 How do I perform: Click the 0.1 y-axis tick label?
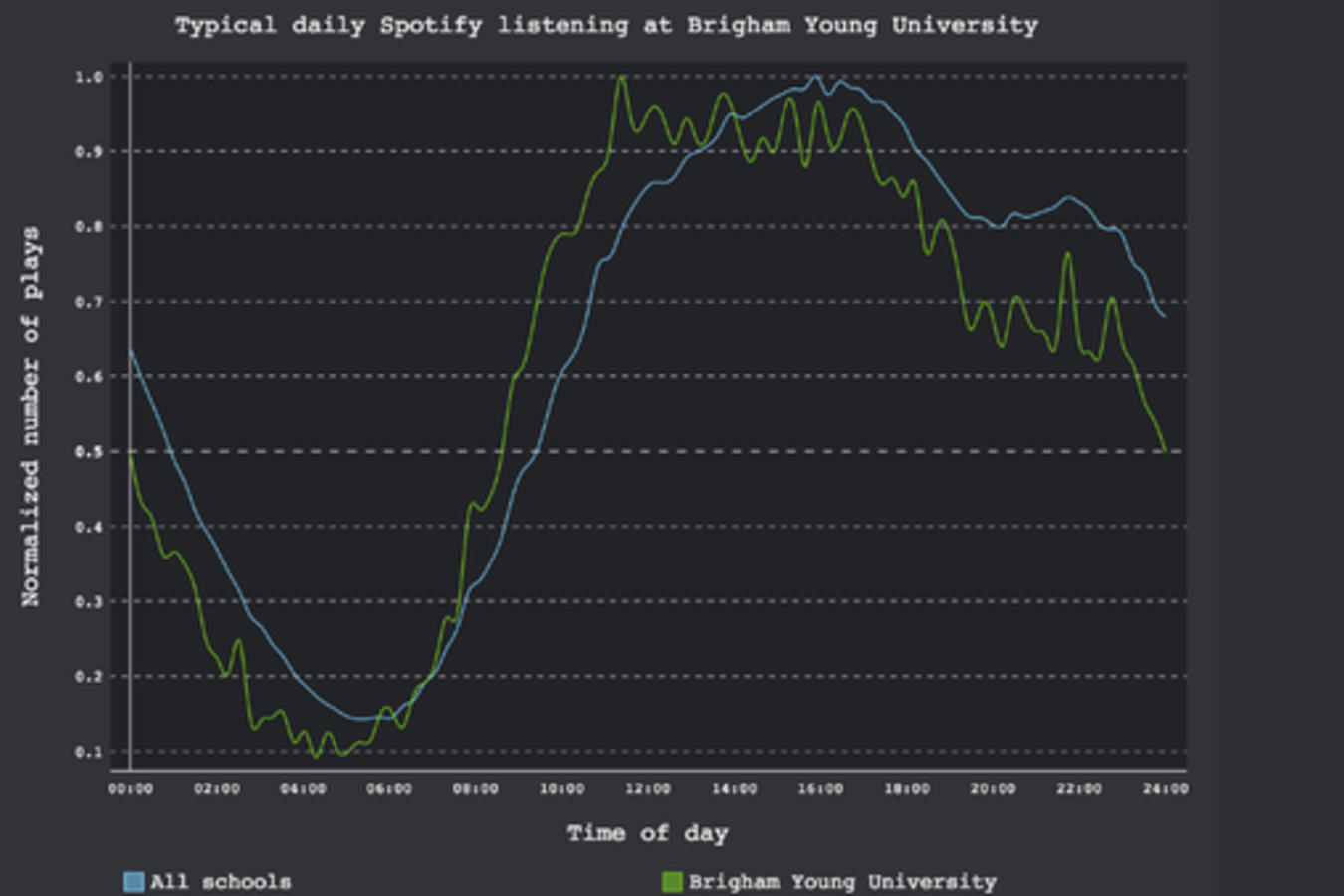pos(89,752)
